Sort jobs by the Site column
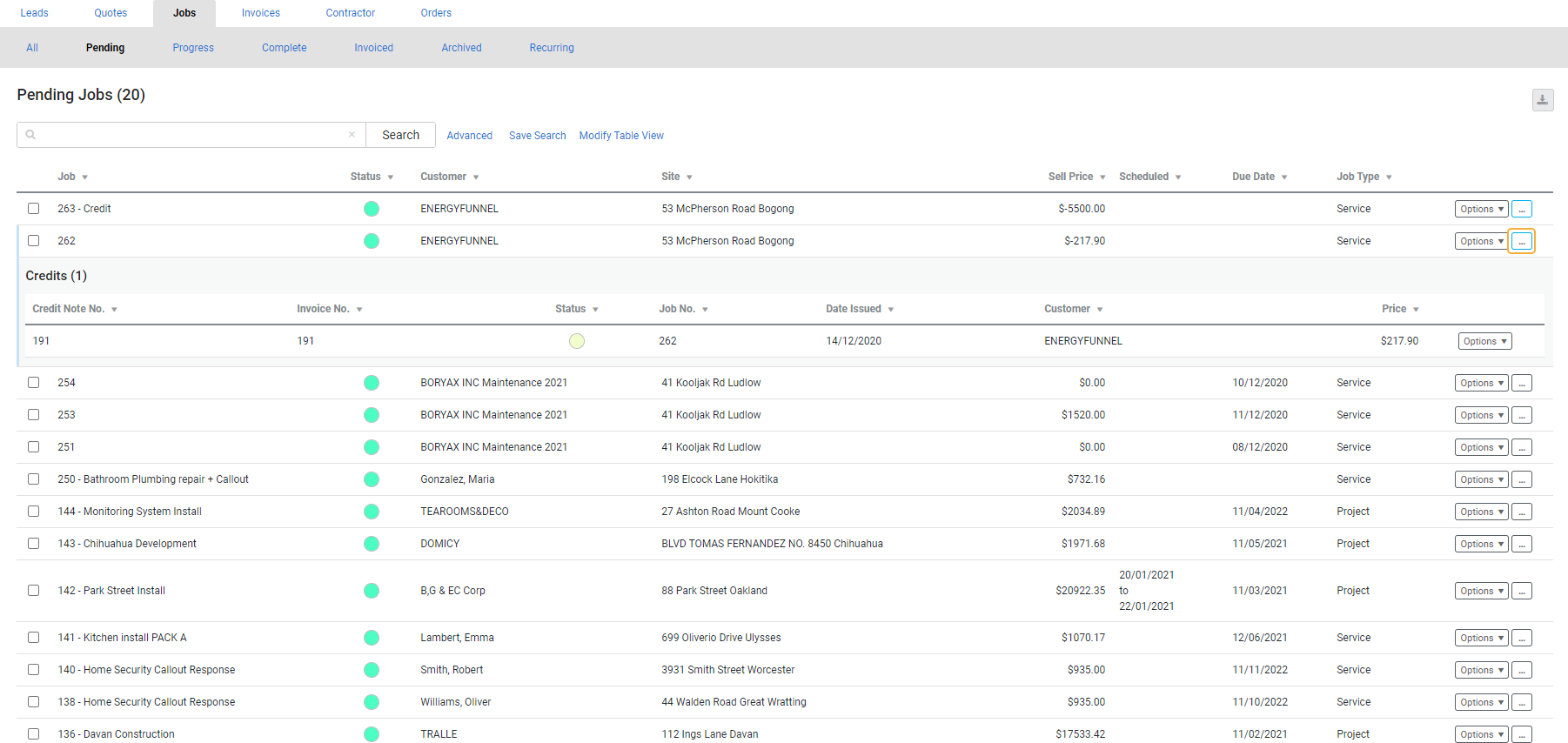The height and width of the screenshot is (743, 1568). point(676,177)
